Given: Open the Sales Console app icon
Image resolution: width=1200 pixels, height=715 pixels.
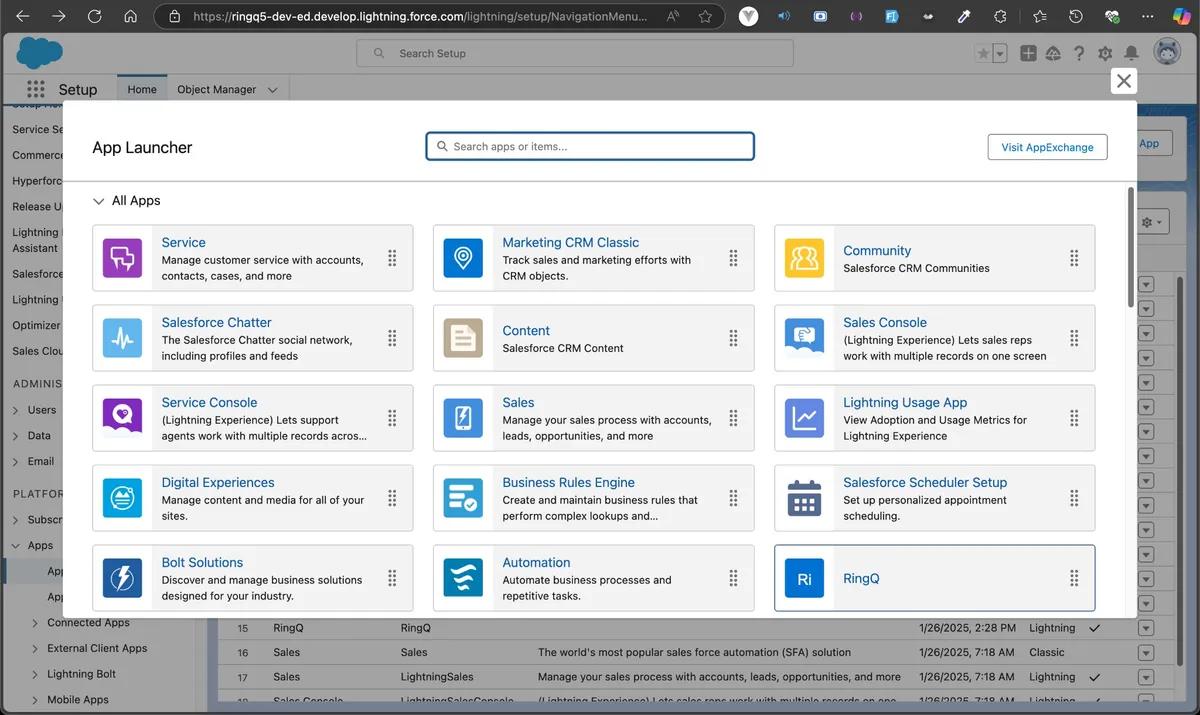Looking at the screenshot, I should [x=804, y=338].
